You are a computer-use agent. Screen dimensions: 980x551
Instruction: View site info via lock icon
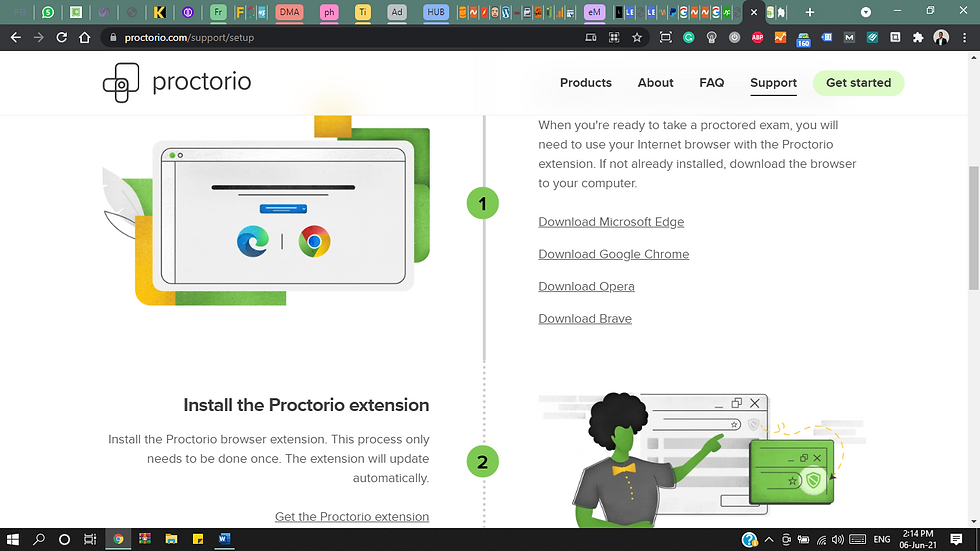click(113, 37)
